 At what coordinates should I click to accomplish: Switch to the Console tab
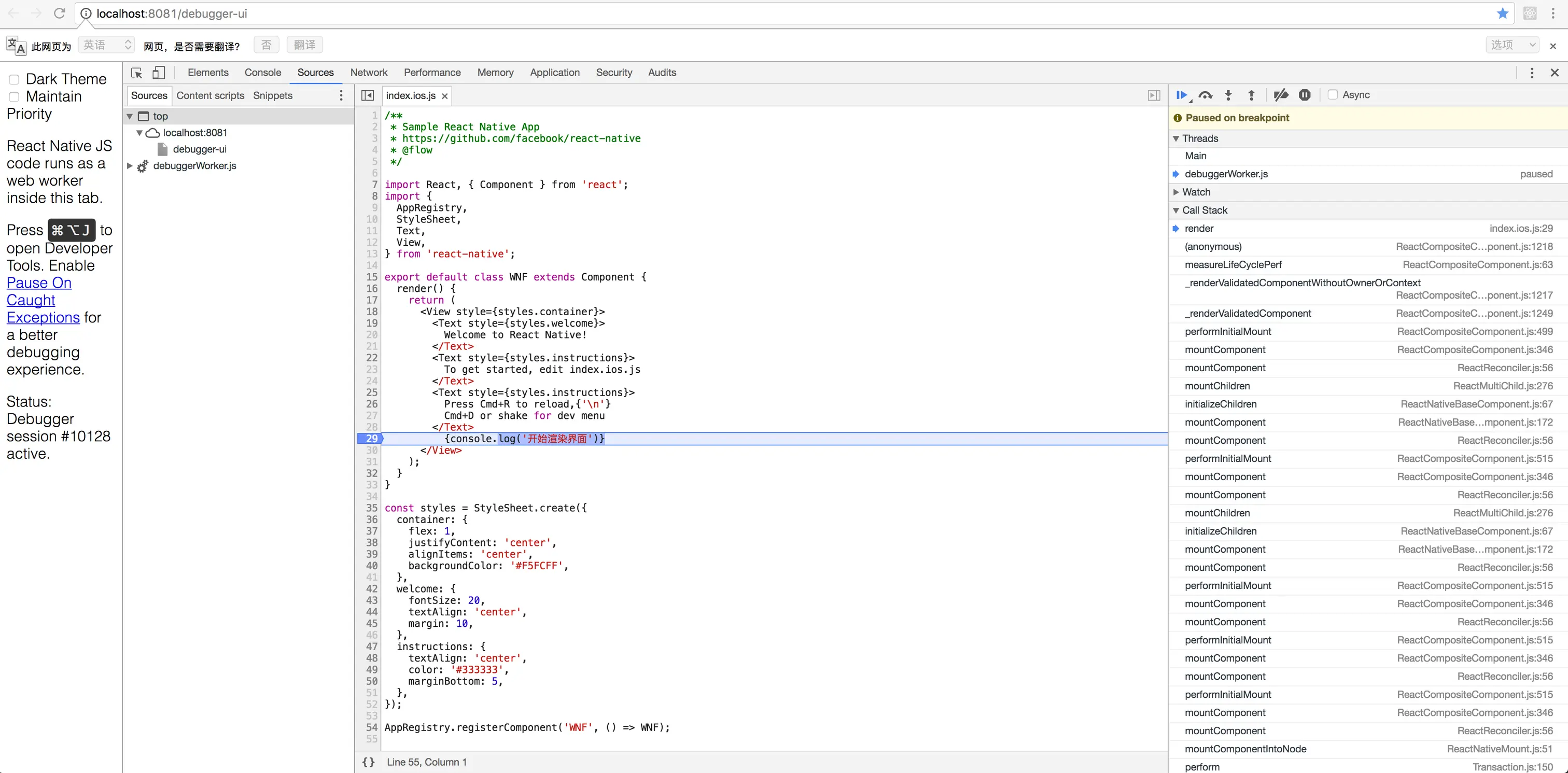[262, 73]
